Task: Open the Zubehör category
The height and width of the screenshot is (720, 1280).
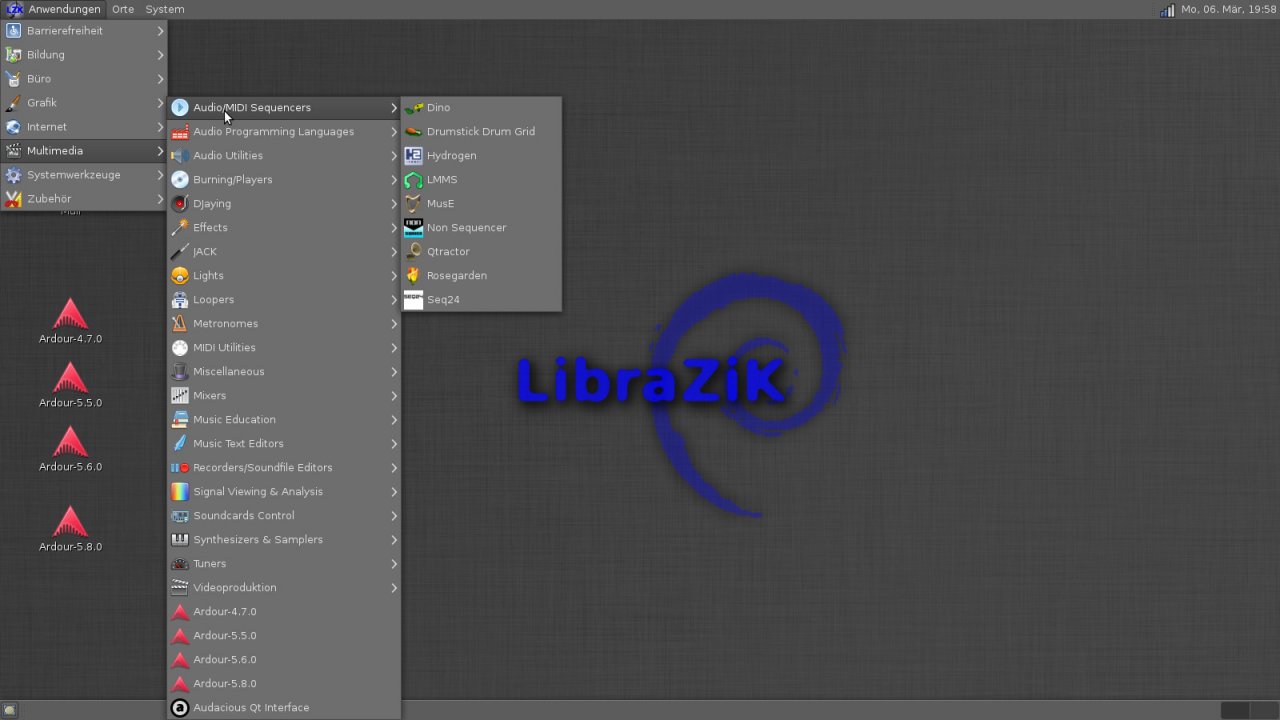Action: coord(84,199)
